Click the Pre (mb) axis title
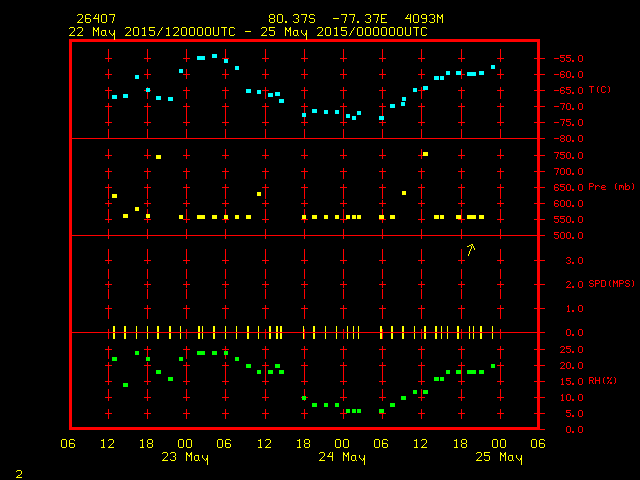Image resolution: width=640 pixels, height=480 pixels. 611,187
